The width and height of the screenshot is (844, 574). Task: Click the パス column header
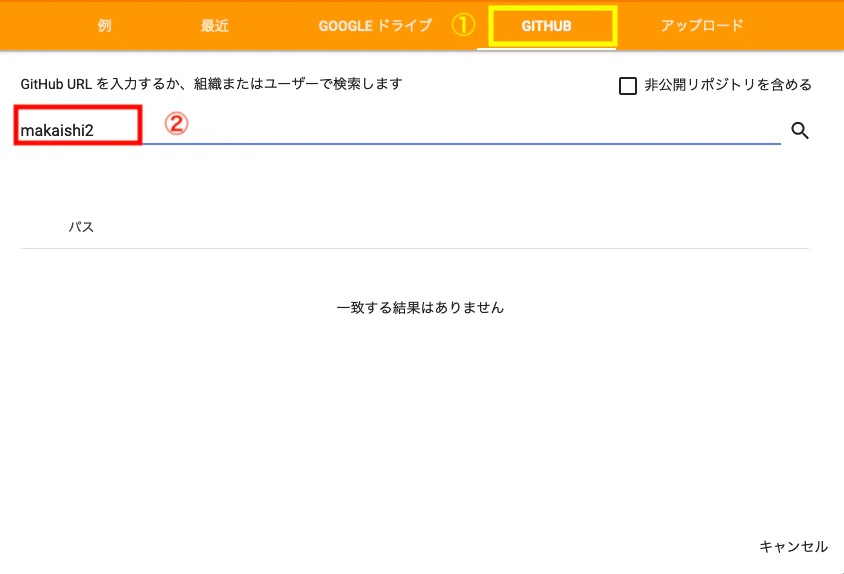click(81, 227)
